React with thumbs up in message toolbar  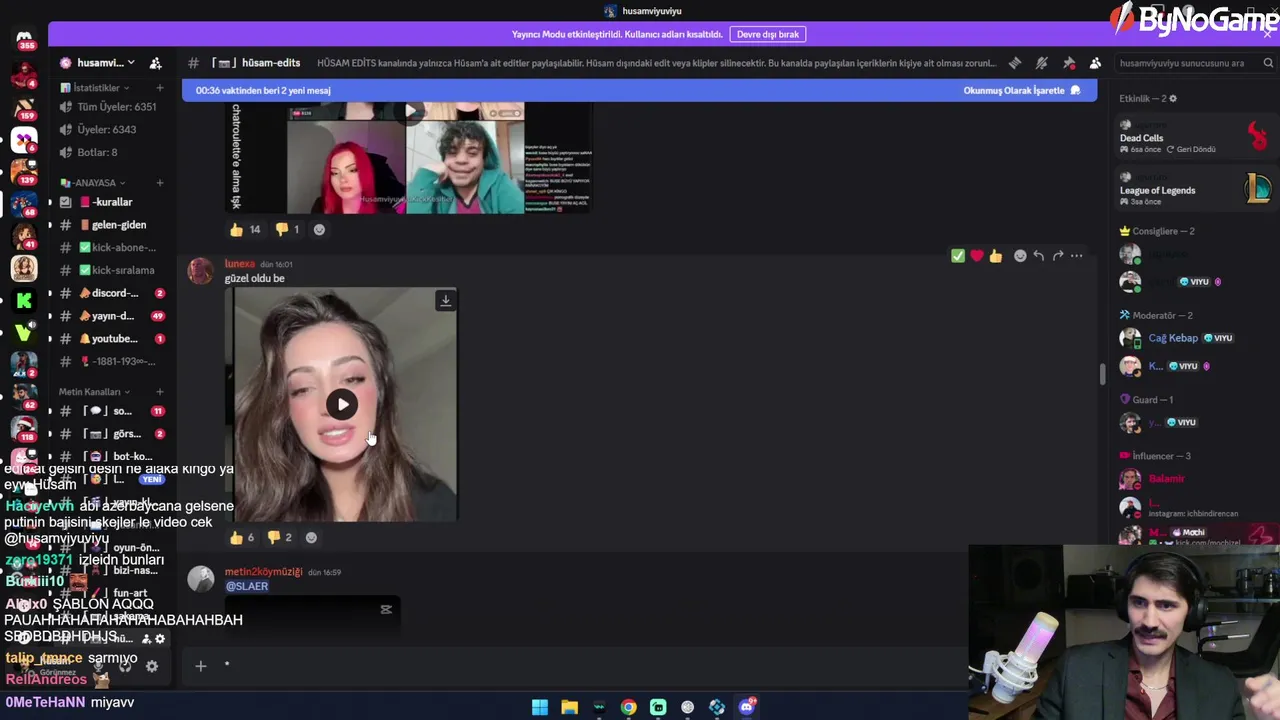(996, 256)
